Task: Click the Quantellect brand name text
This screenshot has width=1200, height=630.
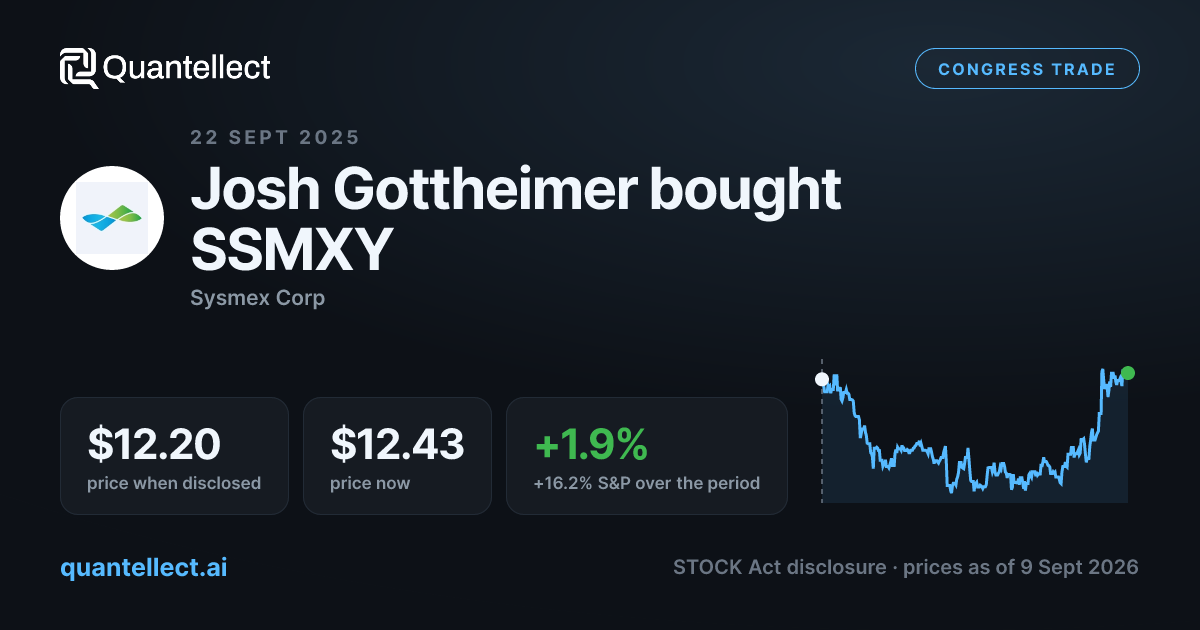Action: click(187, 68)
